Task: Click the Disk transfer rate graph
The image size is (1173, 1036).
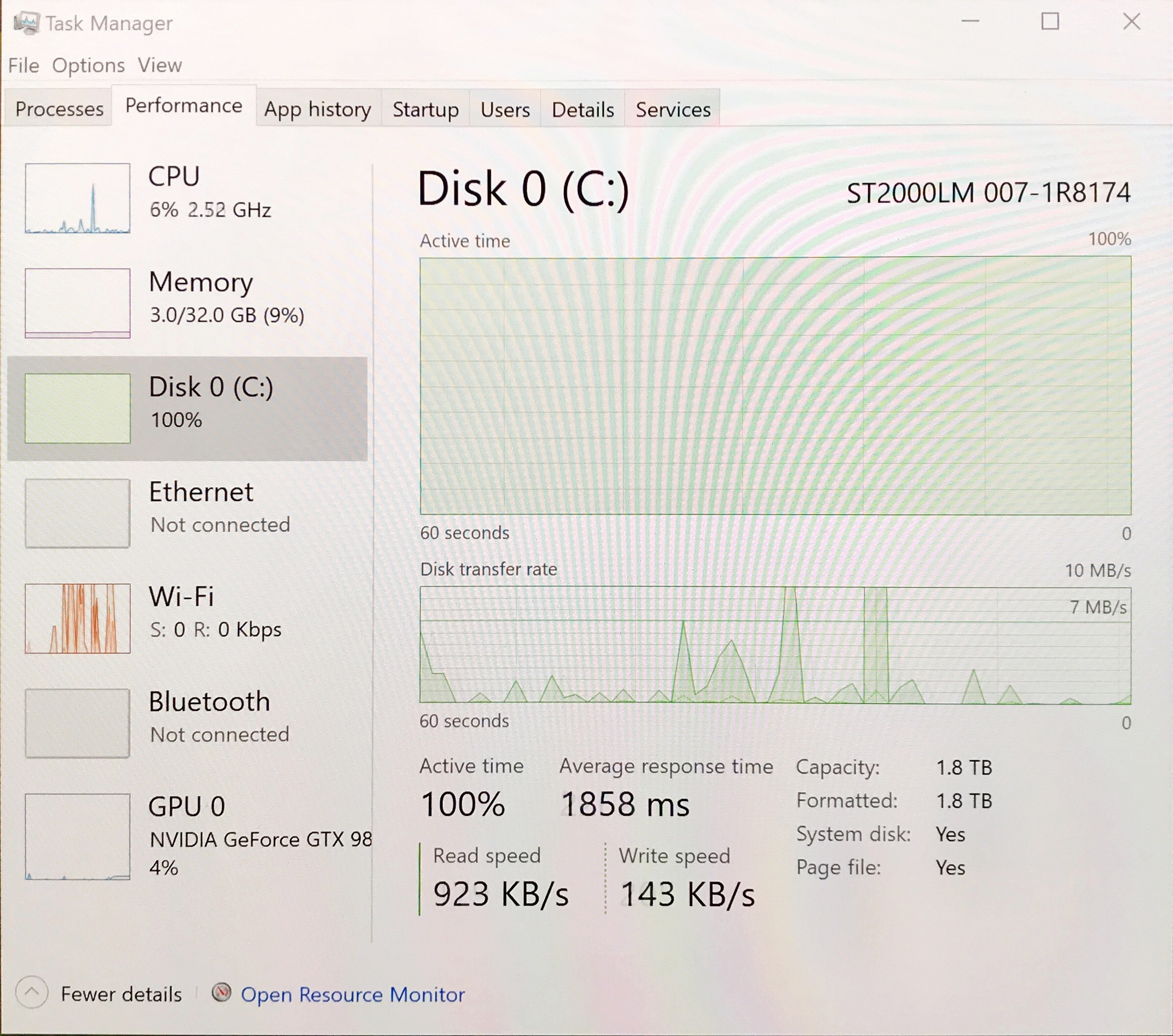Action: click(x=775, y=645)
